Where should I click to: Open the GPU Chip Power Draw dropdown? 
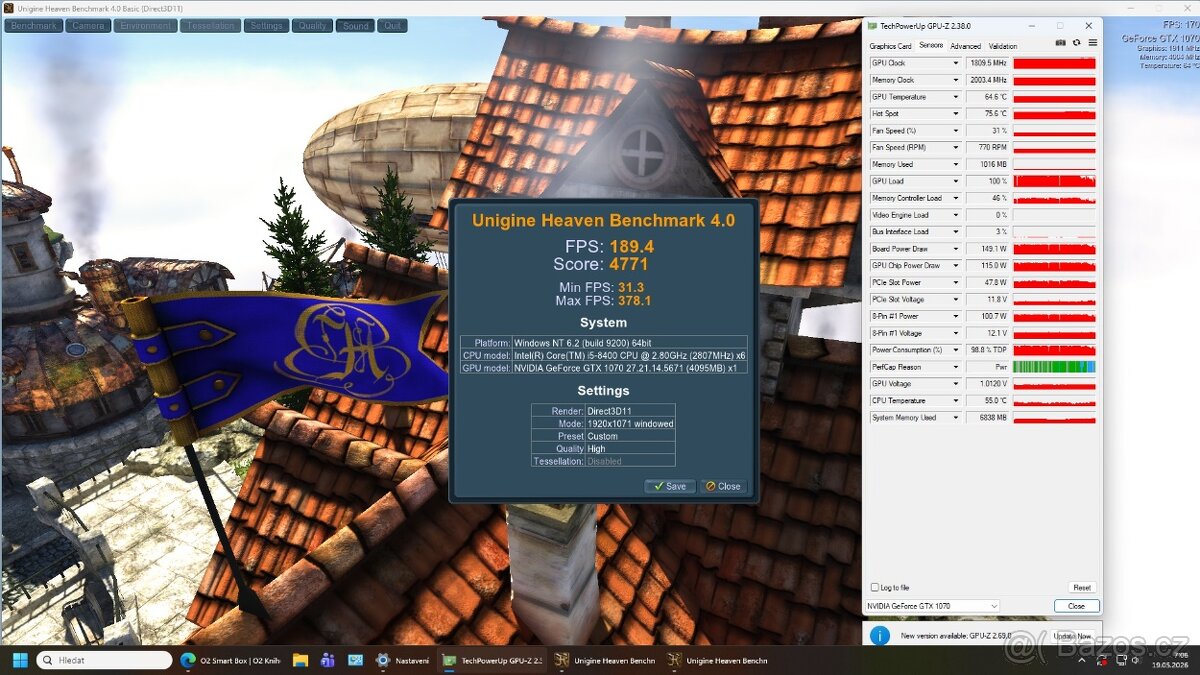[955, 266]
